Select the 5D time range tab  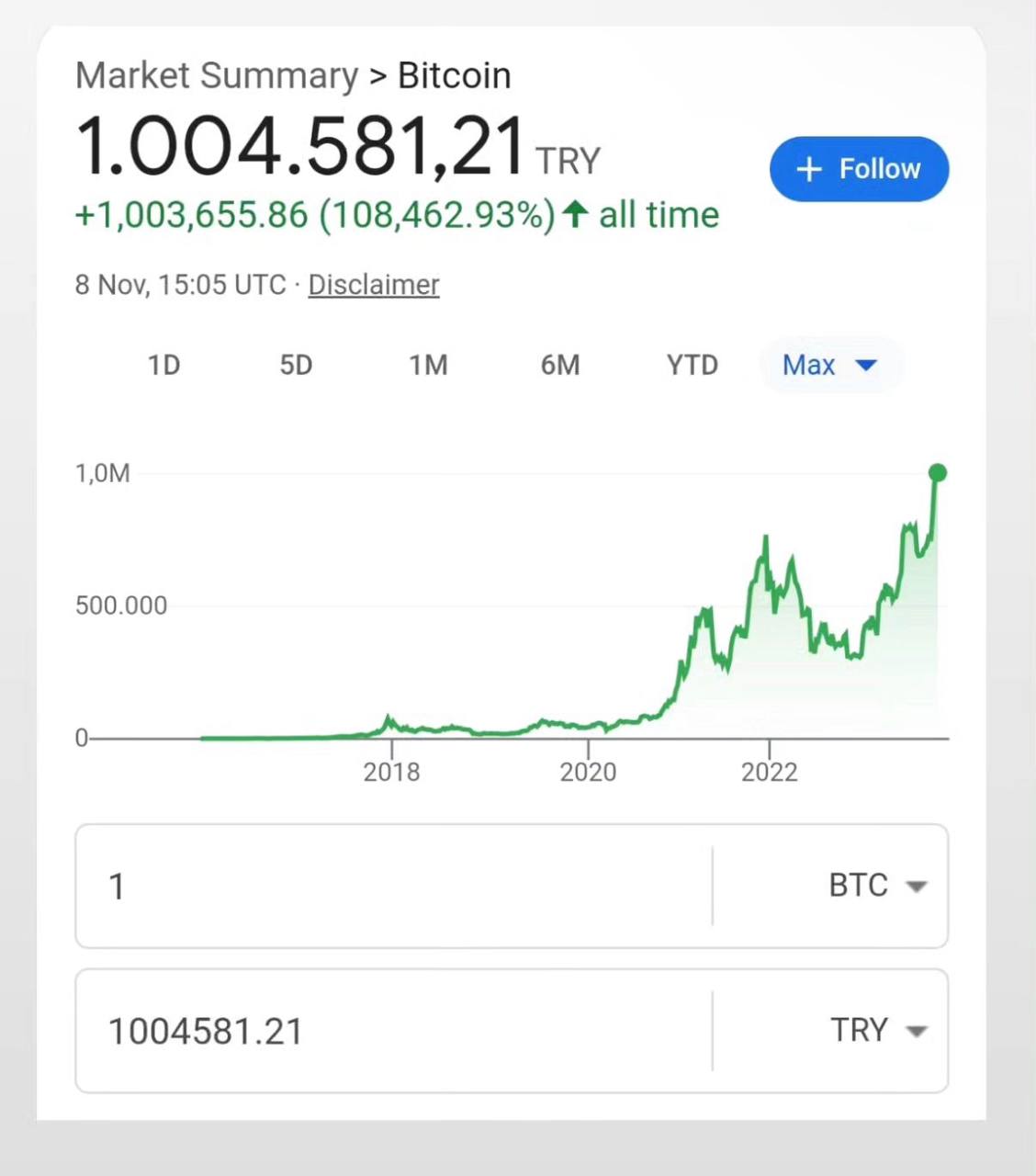296,366
